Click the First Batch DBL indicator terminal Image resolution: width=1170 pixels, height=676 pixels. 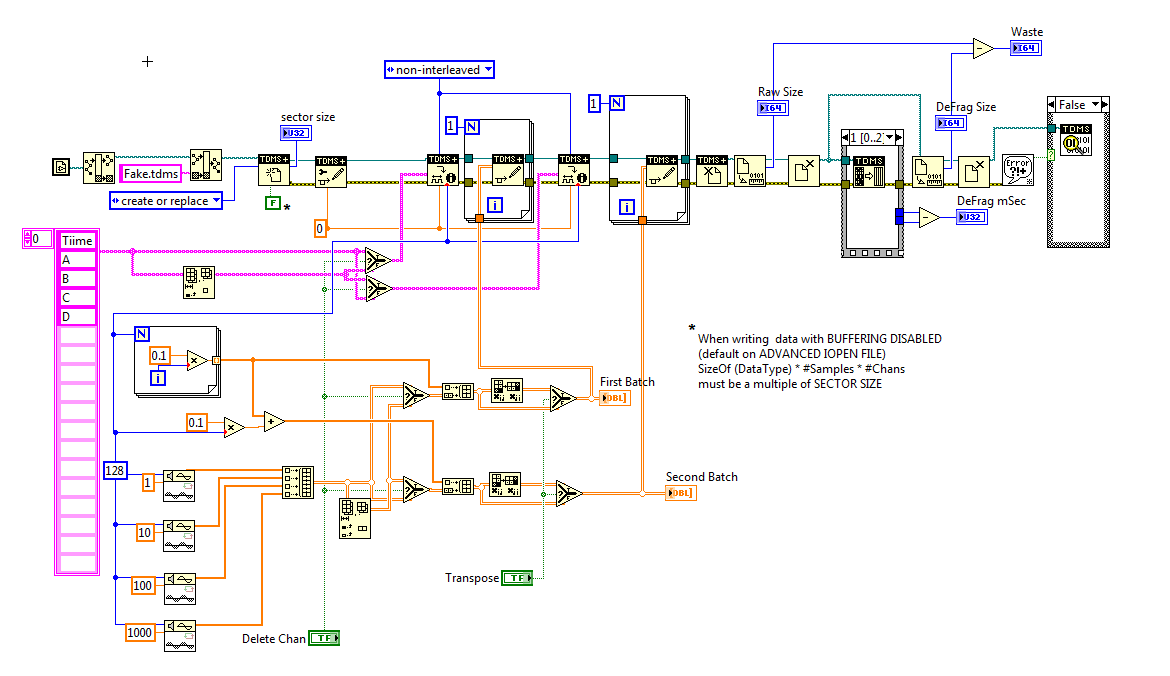pyautogui.click(x=615, y=398)
